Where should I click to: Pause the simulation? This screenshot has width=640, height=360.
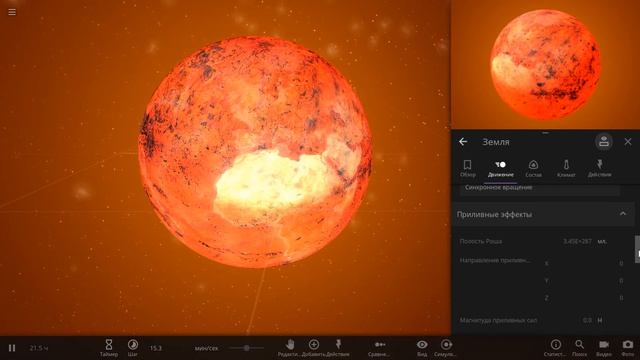12,348
